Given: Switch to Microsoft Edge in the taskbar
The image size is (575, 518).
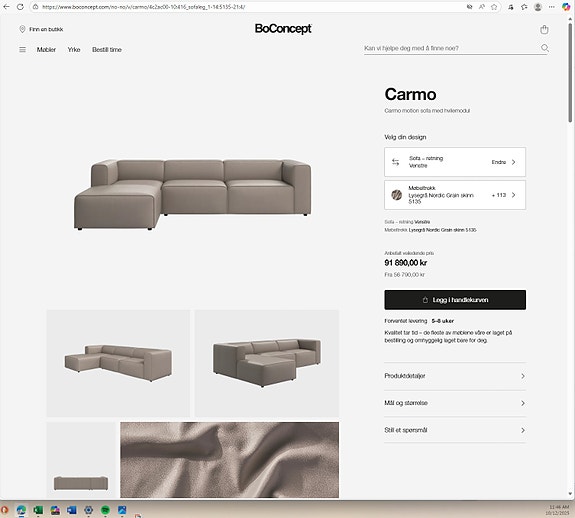Looking at the screenshot, I should [21, 510].
